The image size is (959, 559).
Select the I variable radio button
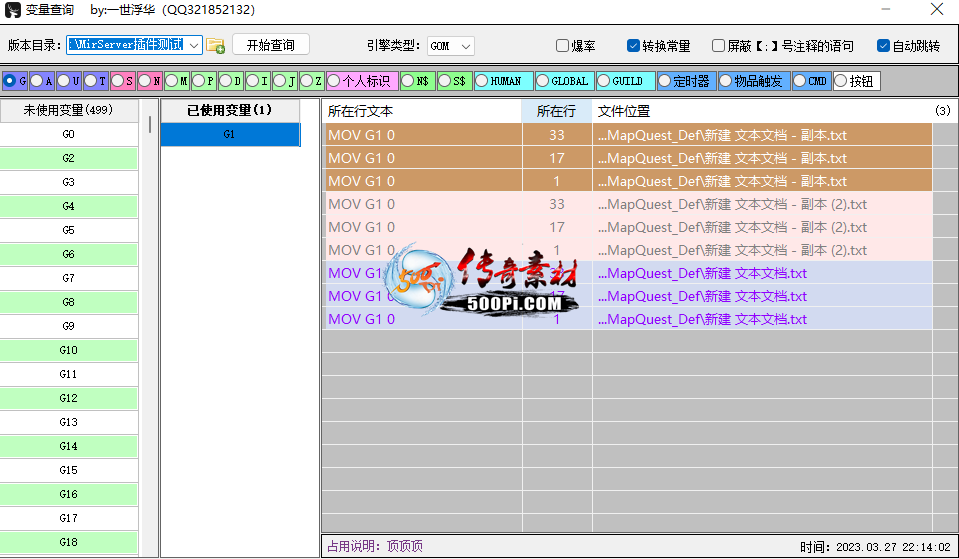click(x=252, y=81)
